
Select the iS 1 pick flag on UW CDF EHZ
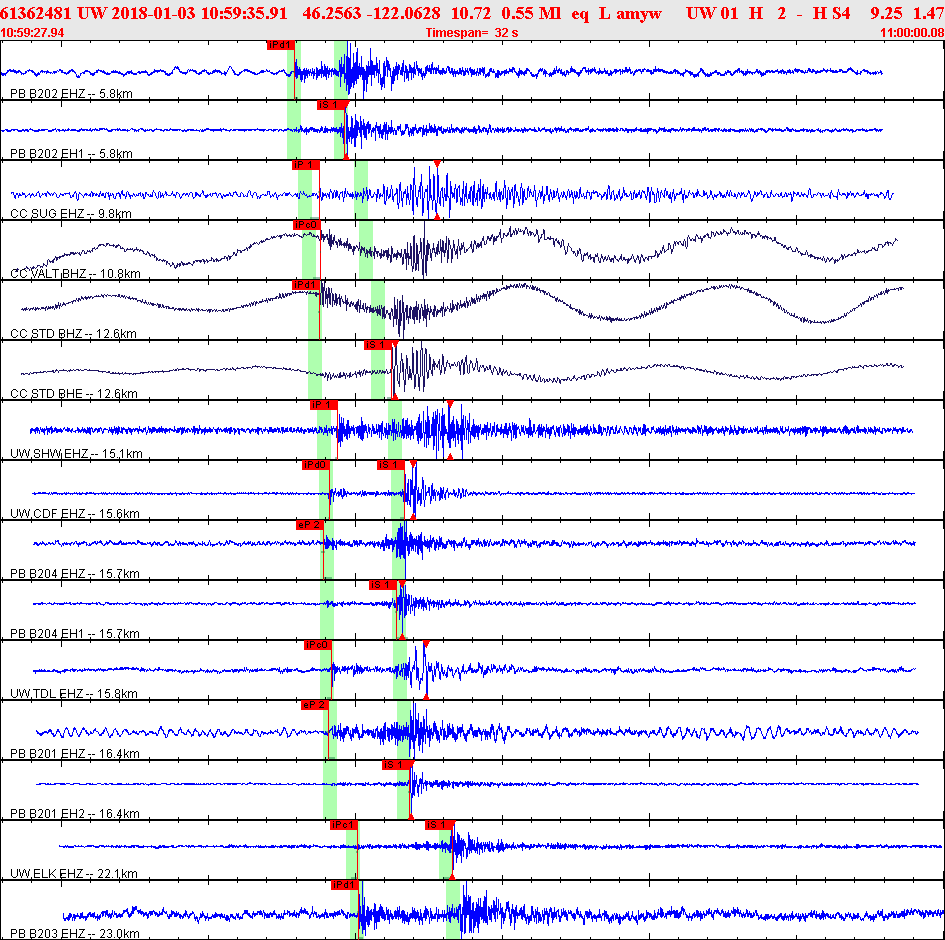[391, 465]
